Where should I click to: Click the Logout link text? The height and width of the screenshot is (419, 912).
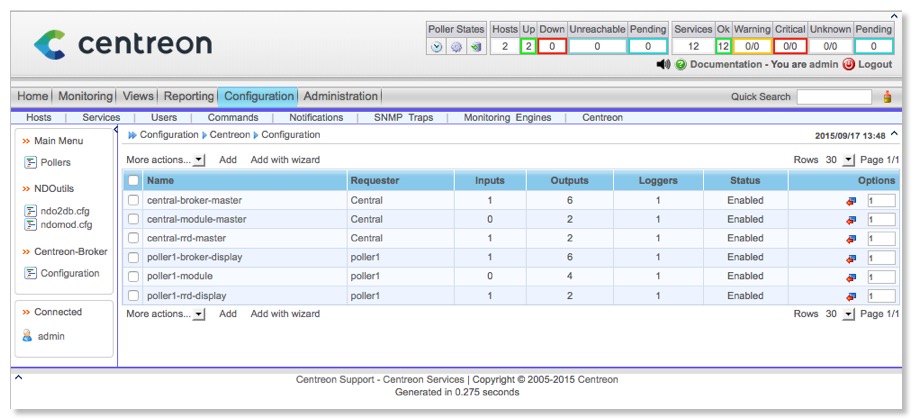click(x=875, y=65)
